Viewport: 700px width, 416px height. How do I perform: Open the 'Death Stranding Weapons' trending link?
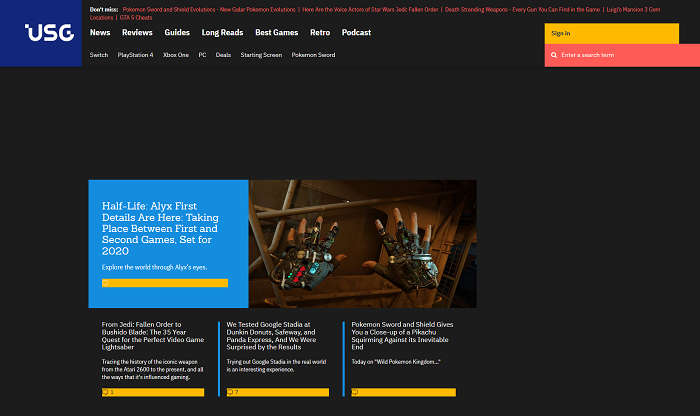pos(522,9)
